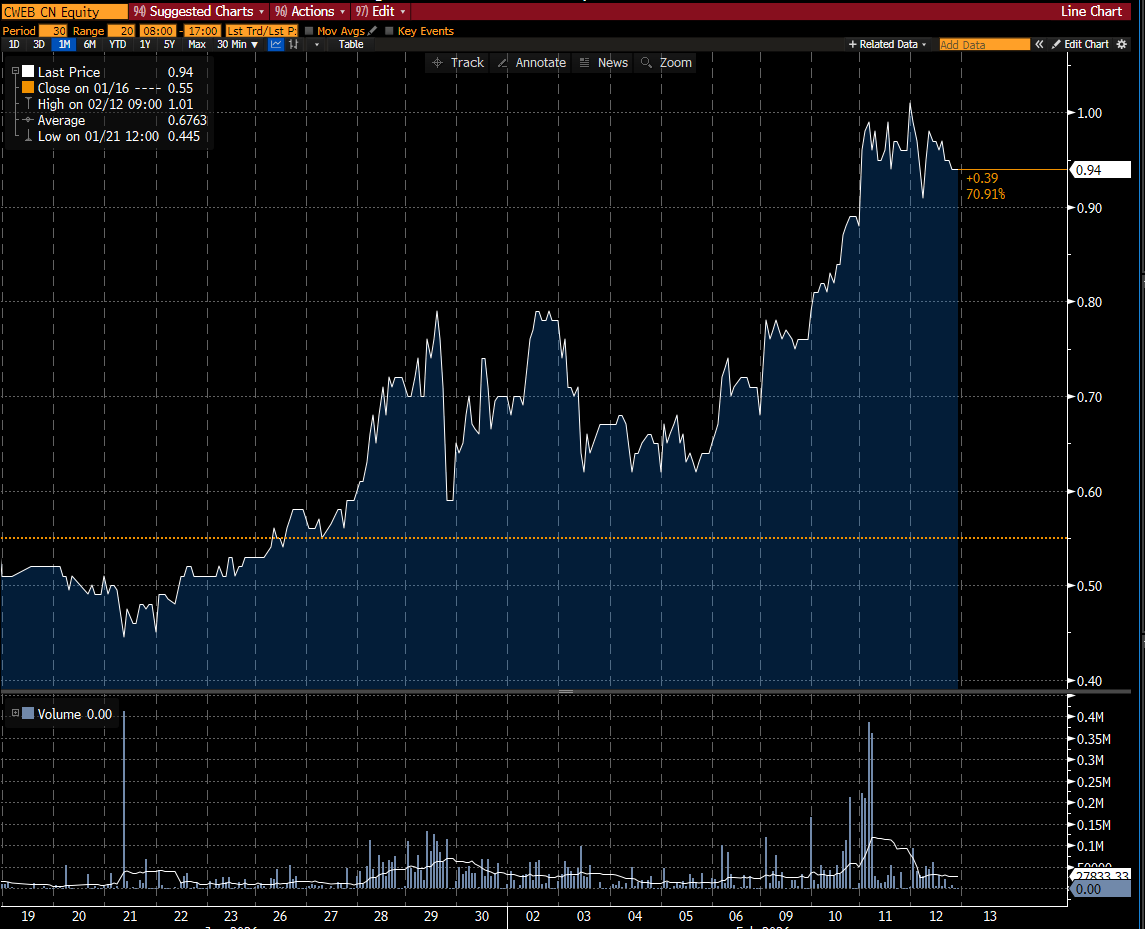Toggle the Key Events checkbox
The height and width of the screenshot is (929, 1145).
coord(389,31)
